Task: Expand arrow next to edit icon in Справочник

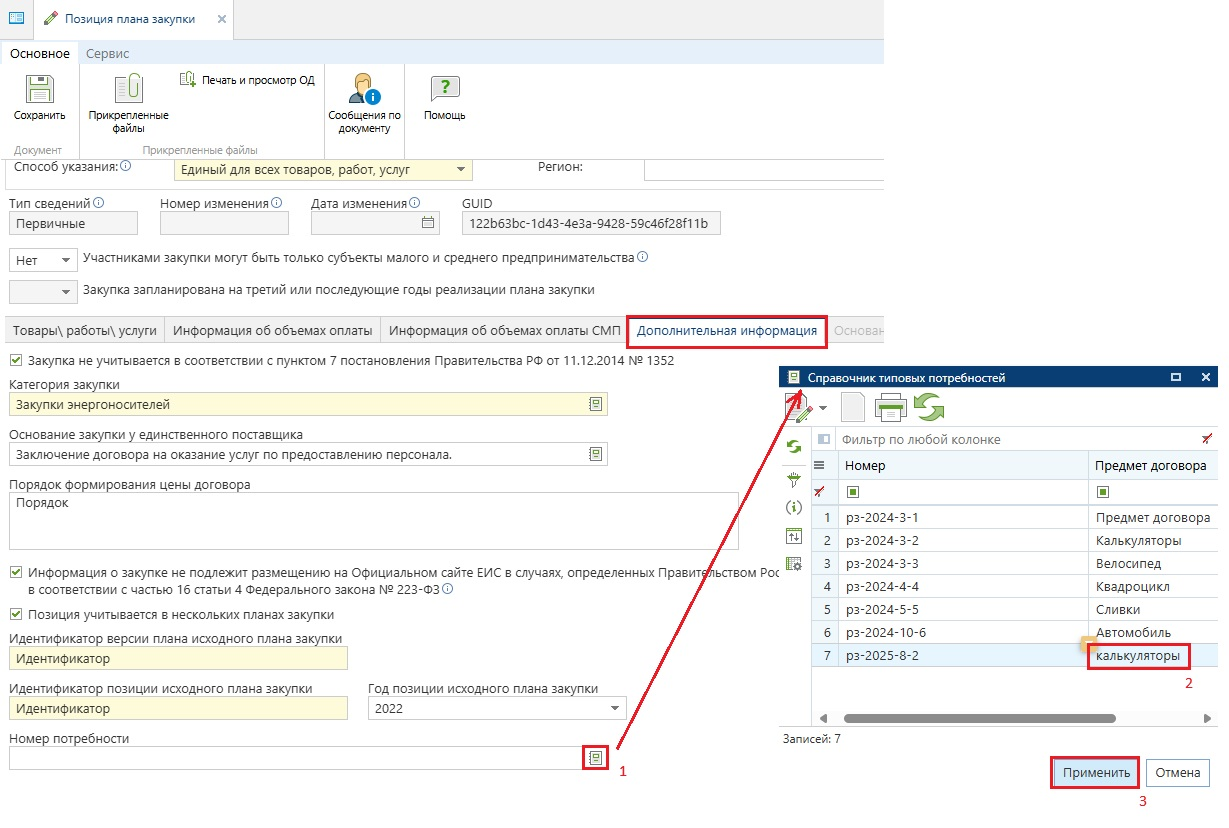Action: 823,408
